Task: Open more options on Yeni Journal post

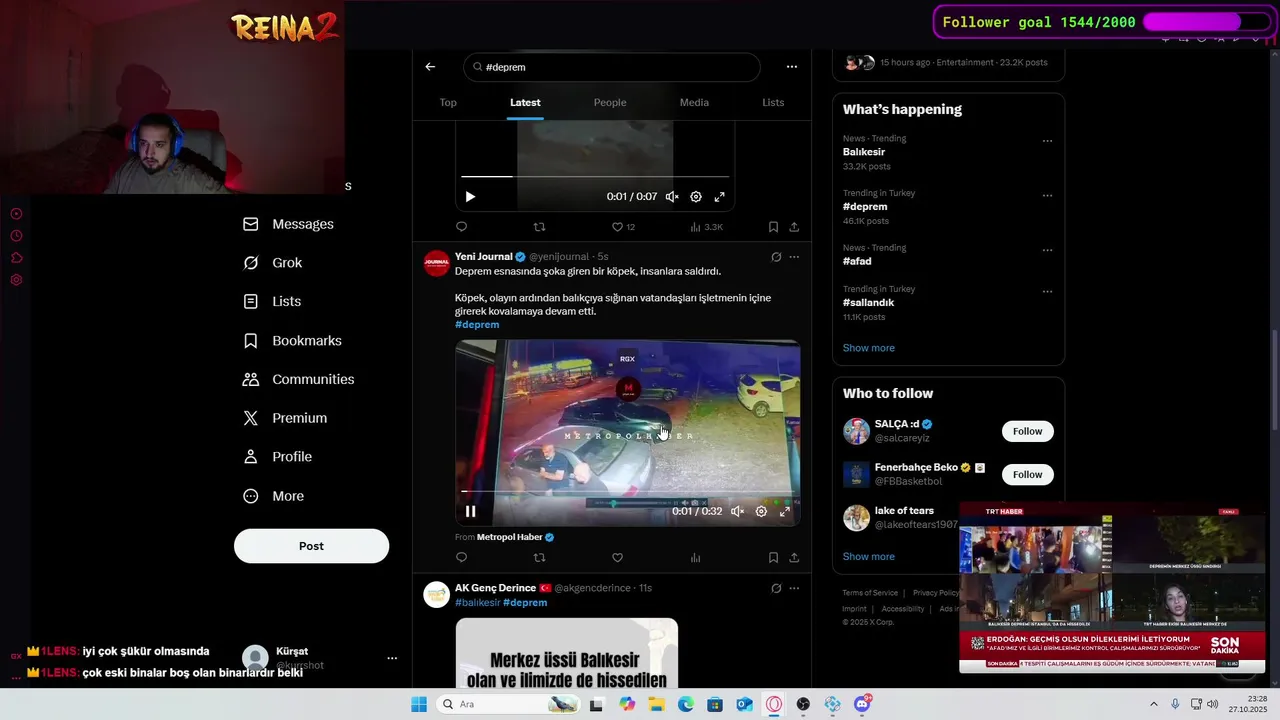Action: (794, 257)
